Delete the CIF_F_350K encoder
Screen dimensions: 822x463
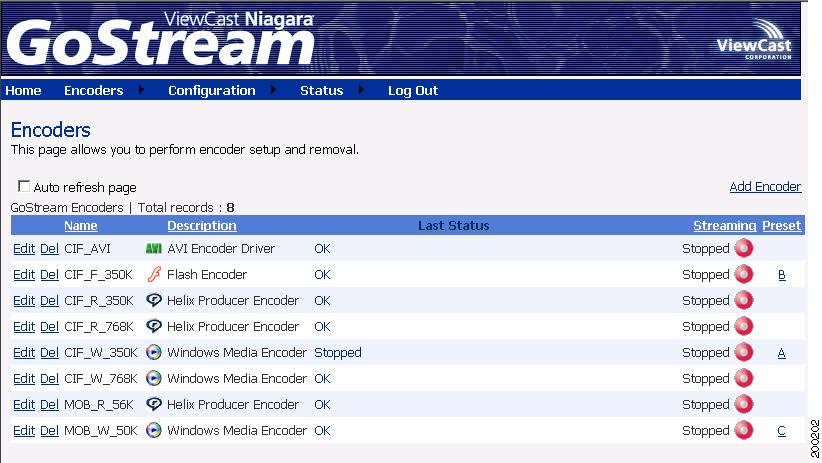49,274
